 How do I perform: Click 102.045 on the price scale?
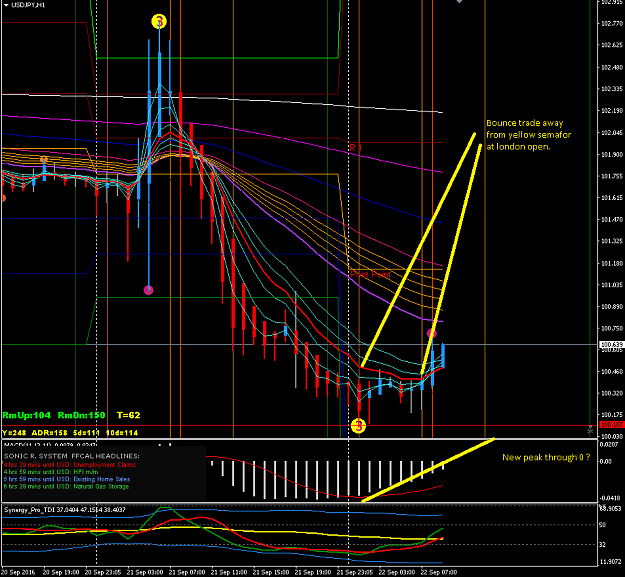coord(612,133)
